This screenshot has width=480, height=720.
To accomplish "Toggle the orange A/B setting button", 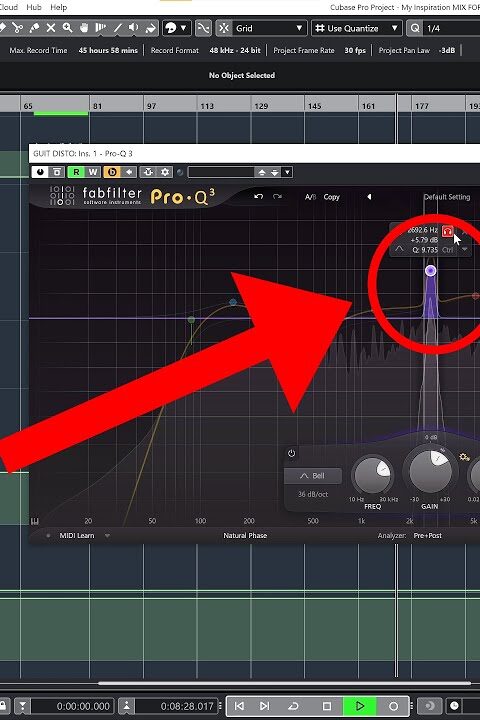I will tap(112, 172).
